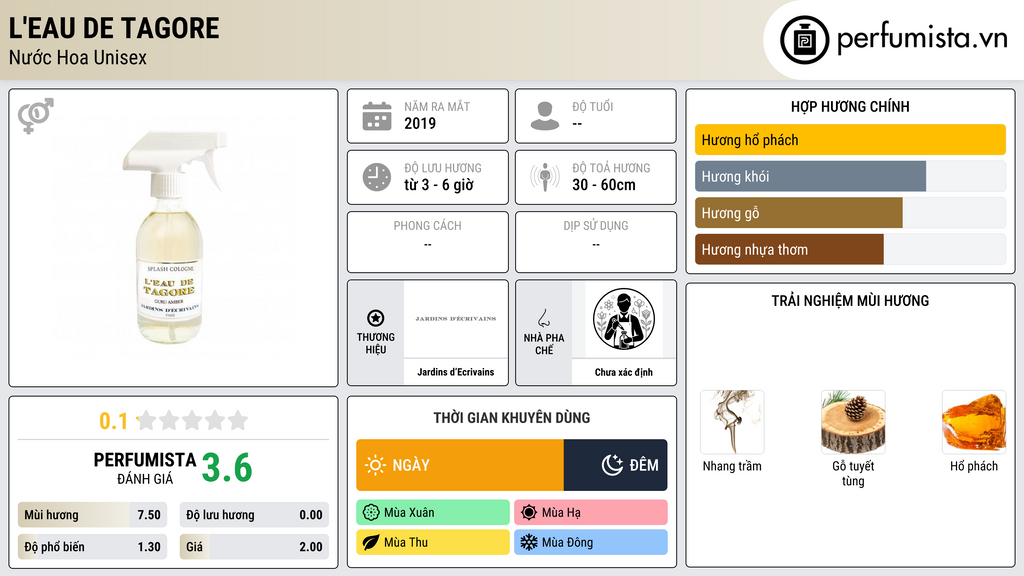Viewport: 1024px width, 576px height.
Task: Click the person silhouette icon for Độ tuổi
Action: [545, 116]
